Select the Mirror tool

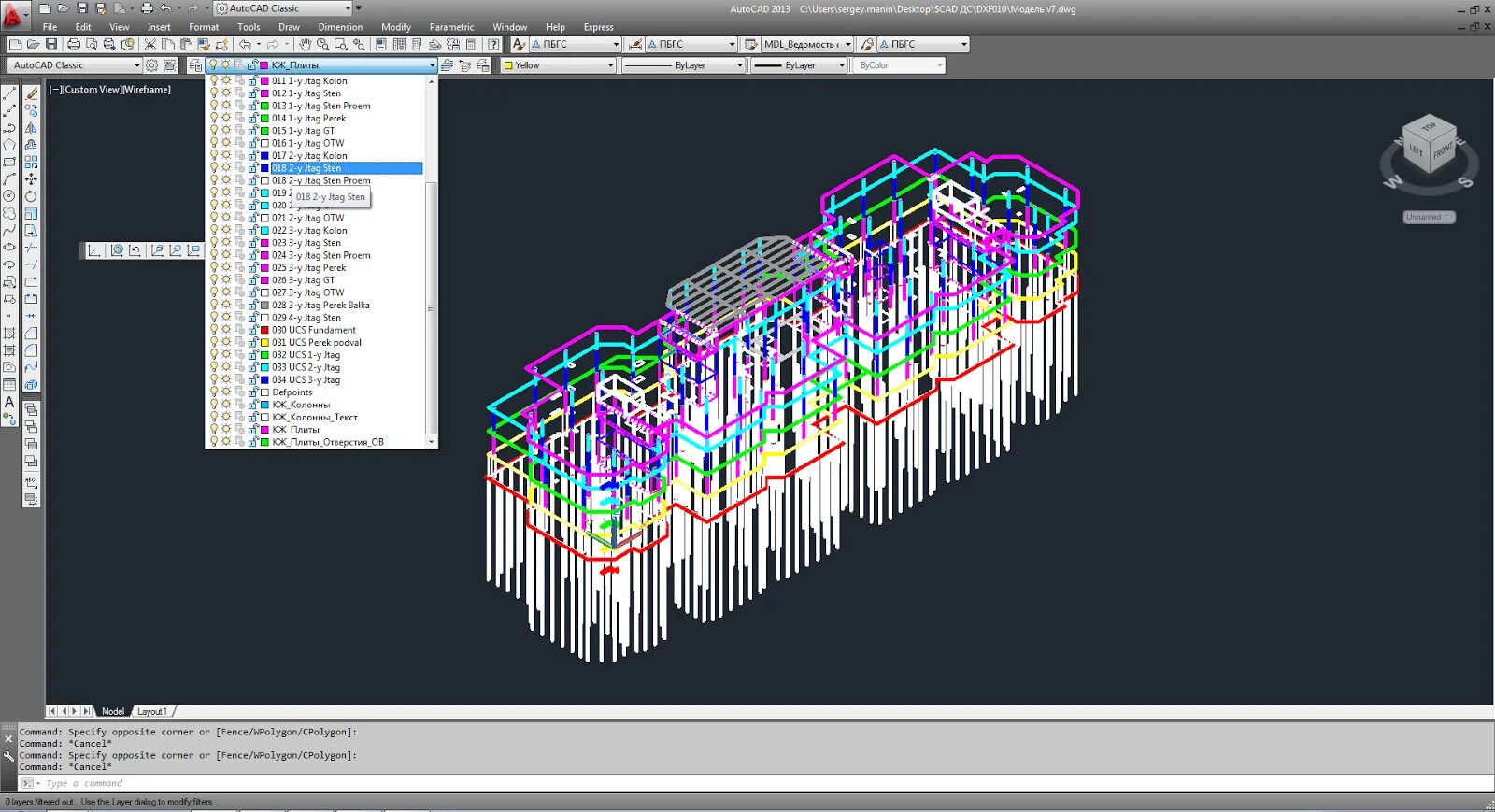point(31,127)
